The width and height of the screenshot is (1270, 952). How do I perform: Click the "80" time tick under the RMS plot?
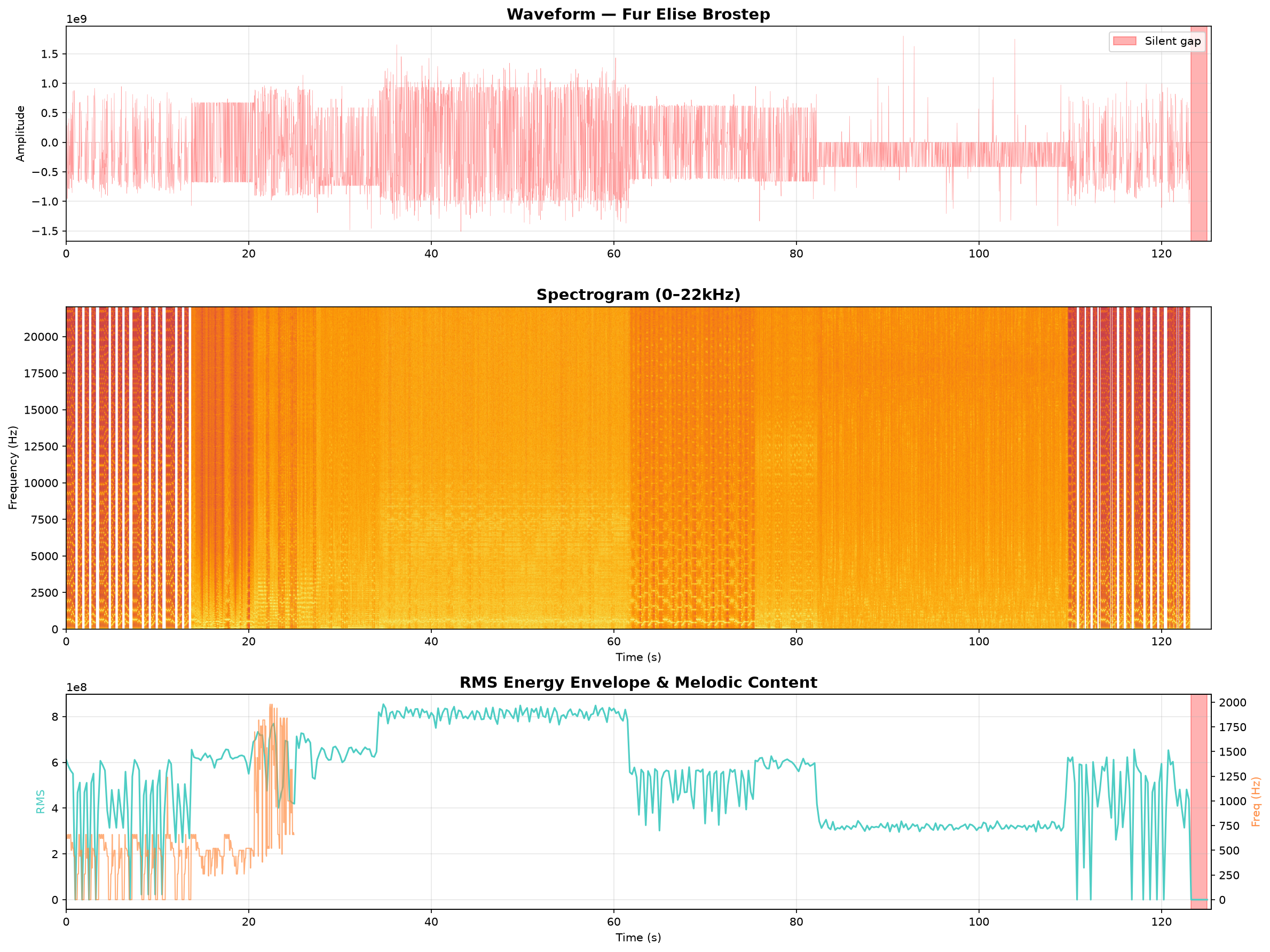click(x=796, y=922)
